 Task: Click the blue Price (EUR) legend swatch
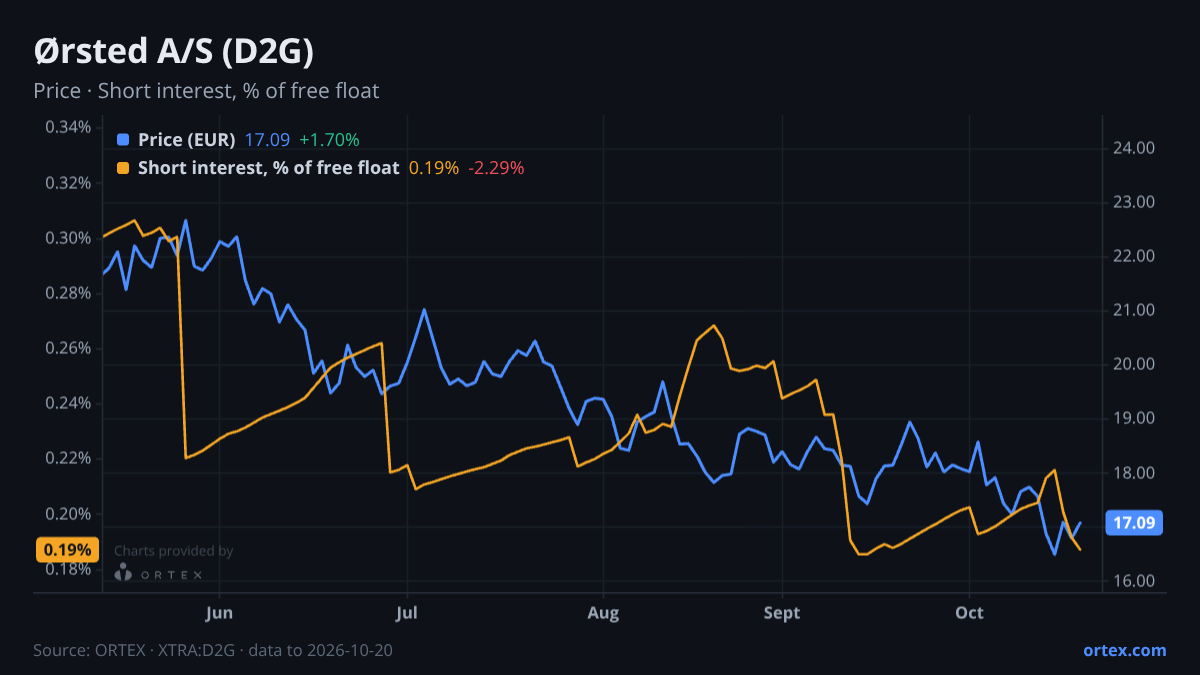[x=123, y=140]
